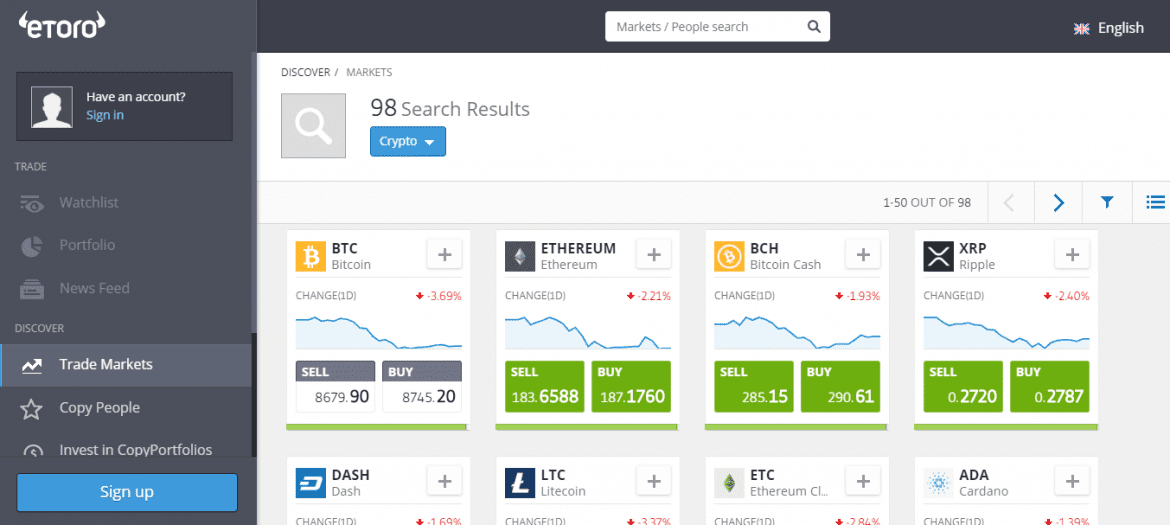Click the eToro logo
1170x525 pixels.
(x=62, y=26)
